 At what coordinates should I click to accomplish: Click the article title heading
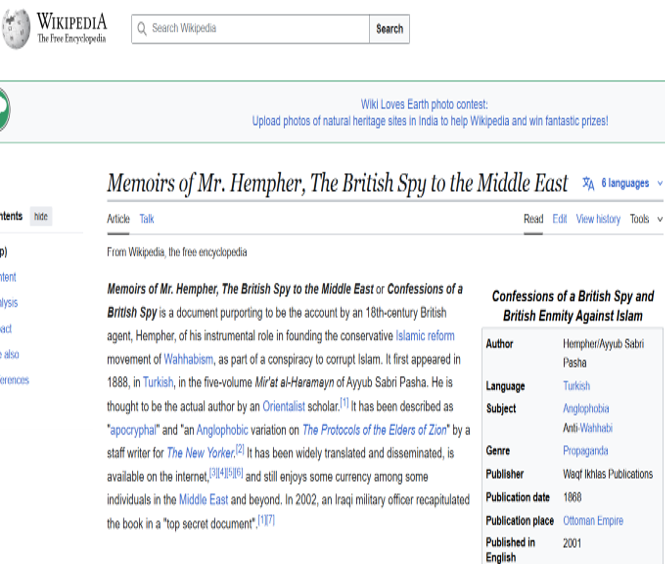click(337, 183)
